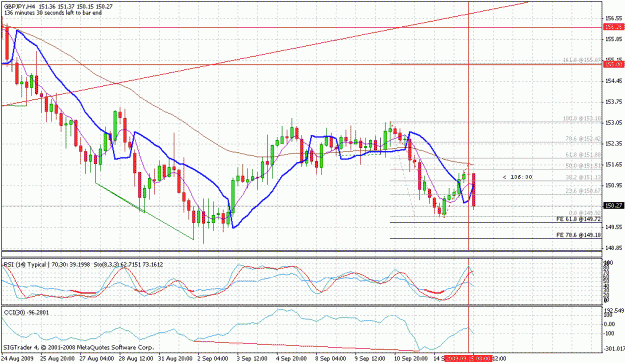This screenshot has width=625, height=363.
Task: Select the 161.8 @155.03 Fibonacci label
Action: click(582, 60)
